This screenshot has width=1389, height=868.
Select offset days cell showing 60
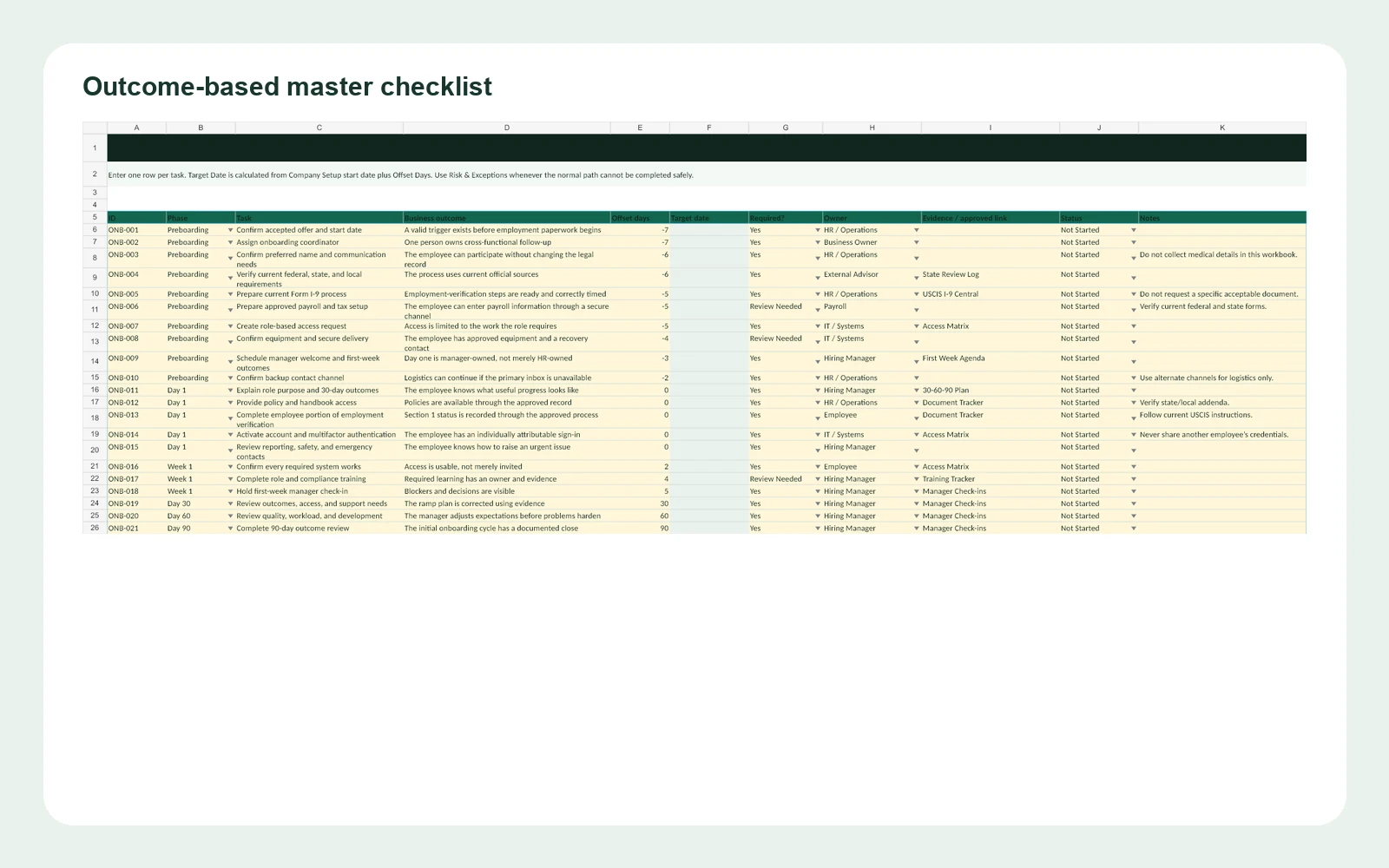(x=640, y=516)
